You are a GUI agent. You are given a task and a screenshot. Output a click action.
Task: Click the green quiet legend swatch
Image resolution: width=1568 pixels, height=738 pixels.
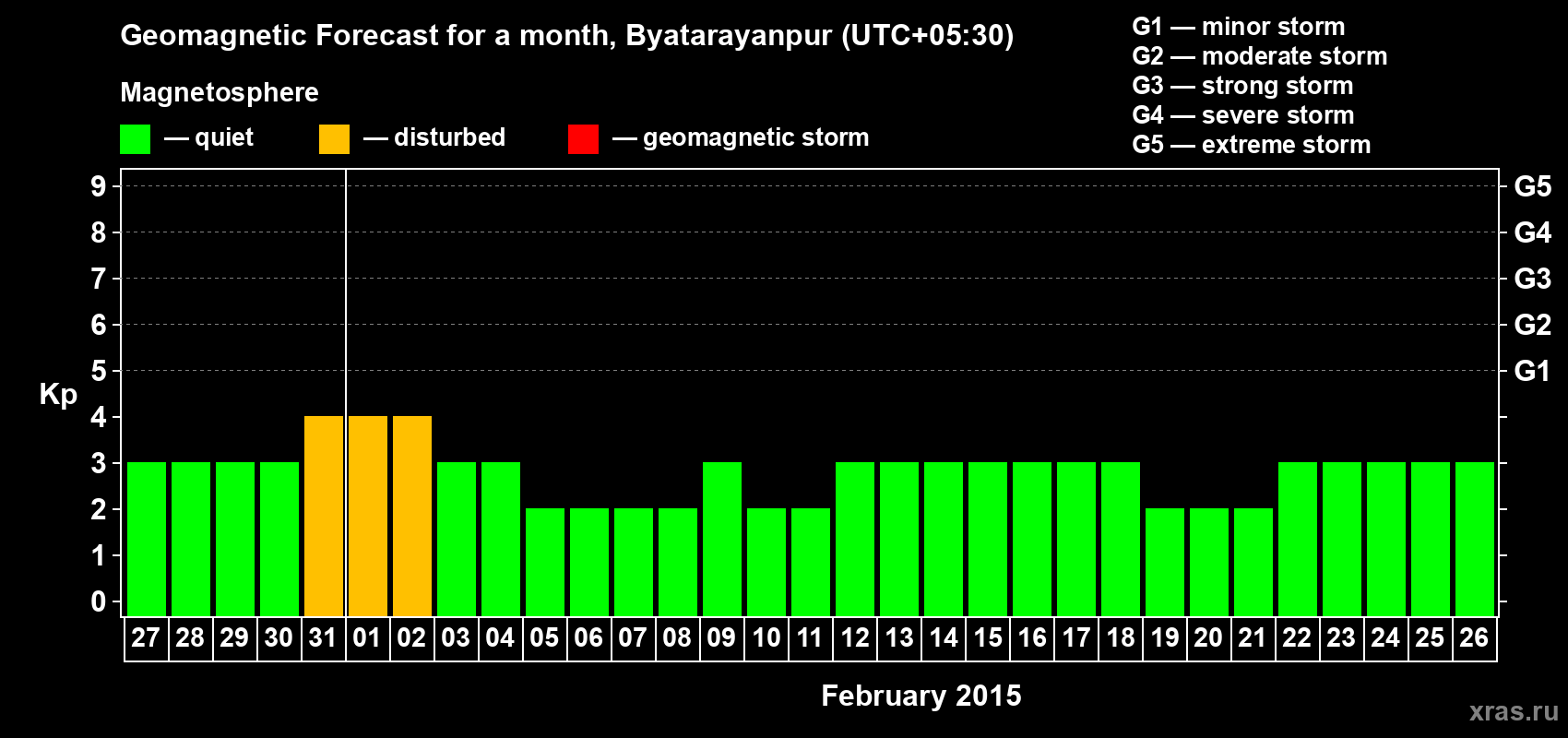point(135,139)
